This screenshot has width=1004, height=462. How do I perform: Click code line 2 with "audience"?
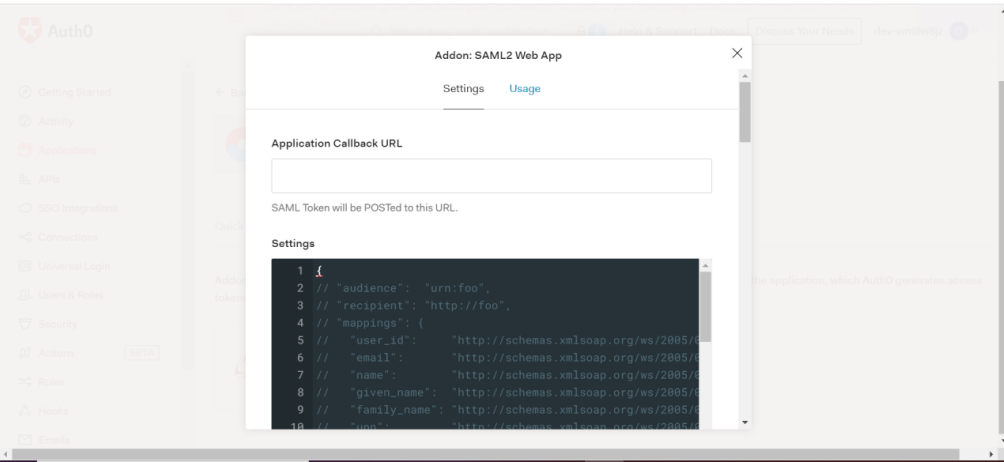403,288
